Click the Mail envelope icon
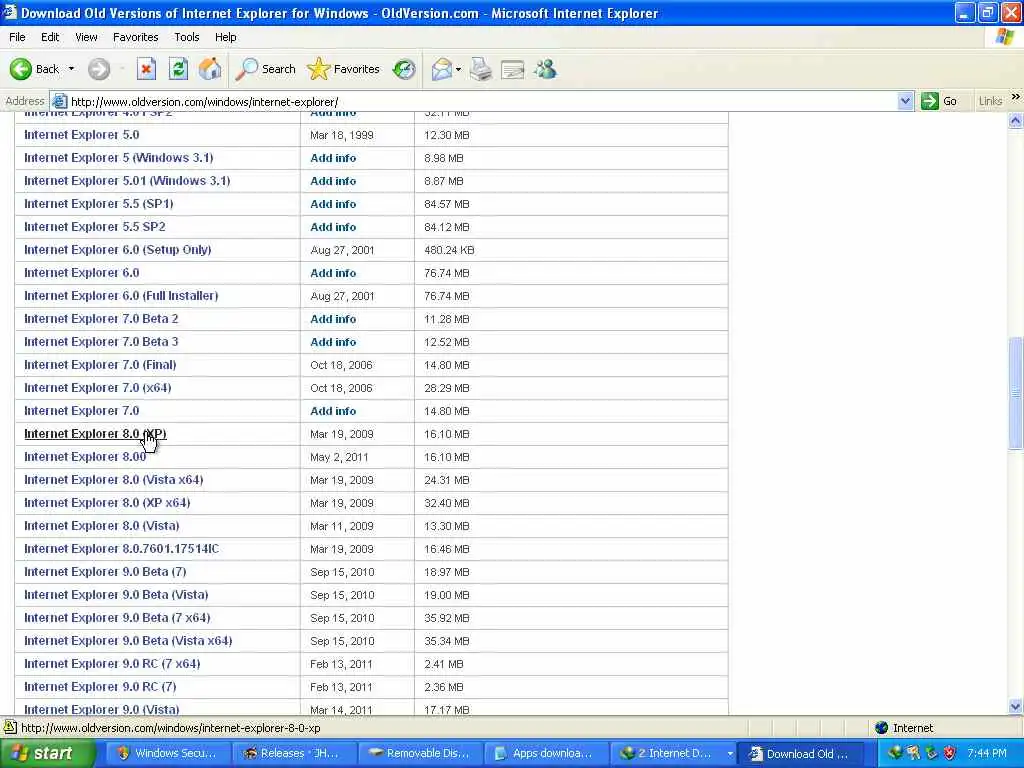 point(442,69)
